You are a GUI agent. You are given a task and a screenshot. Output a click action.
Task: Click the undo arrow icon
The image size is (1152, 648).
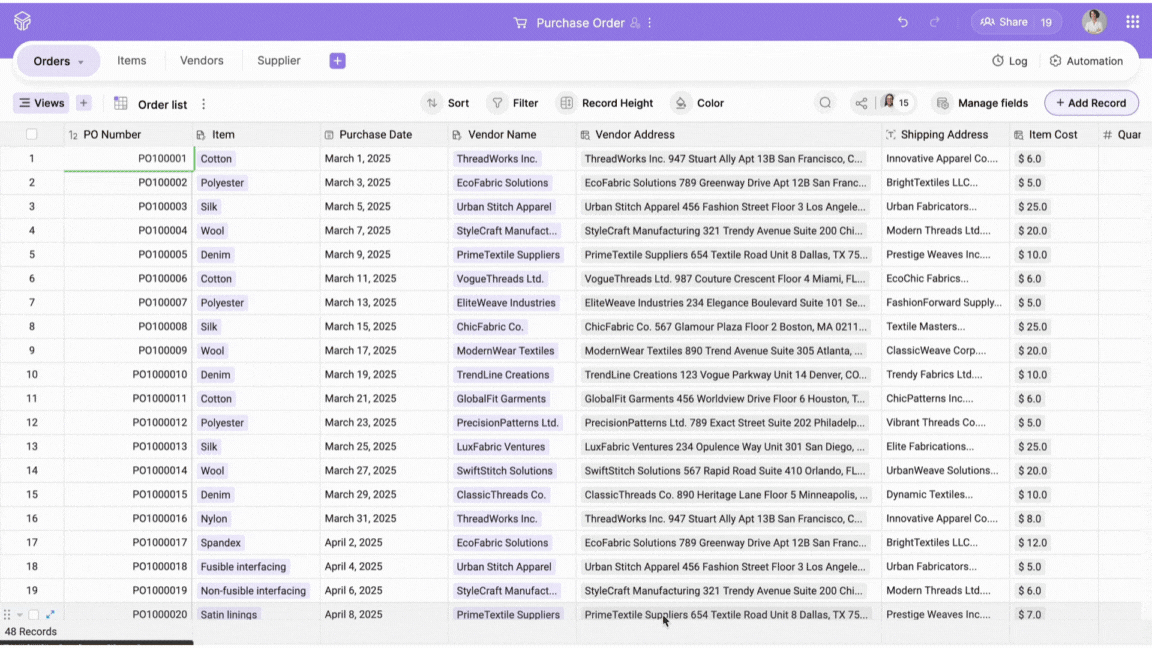pyautogui.click(x=903, y=22)
